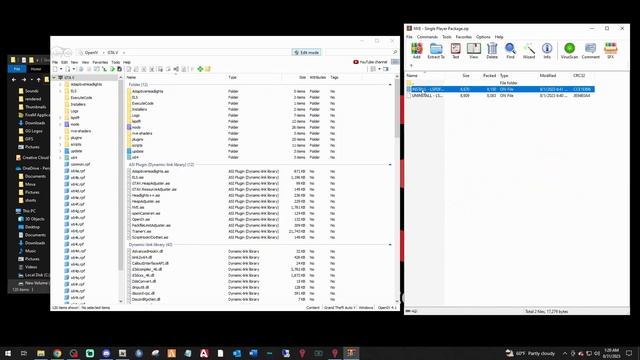Open File Explorer from the taskbar
The width and height of the screenshot is (640, 360).
41,353
